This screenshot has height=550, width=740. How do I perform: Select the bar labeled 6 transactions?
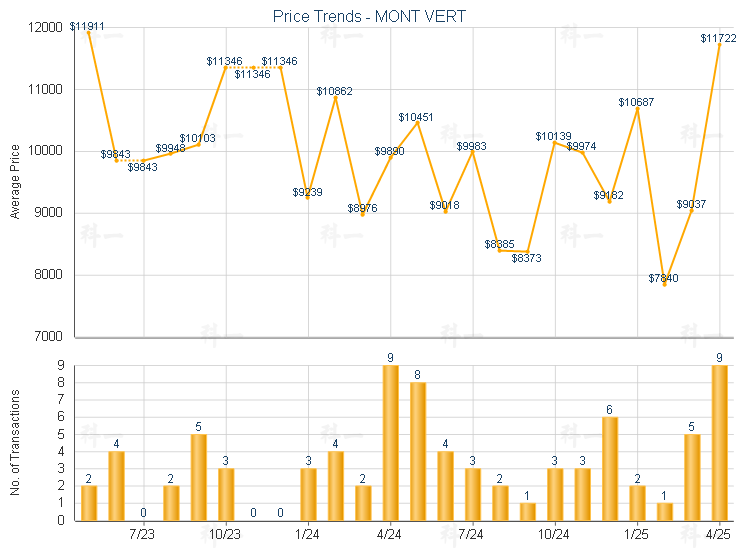610,469
